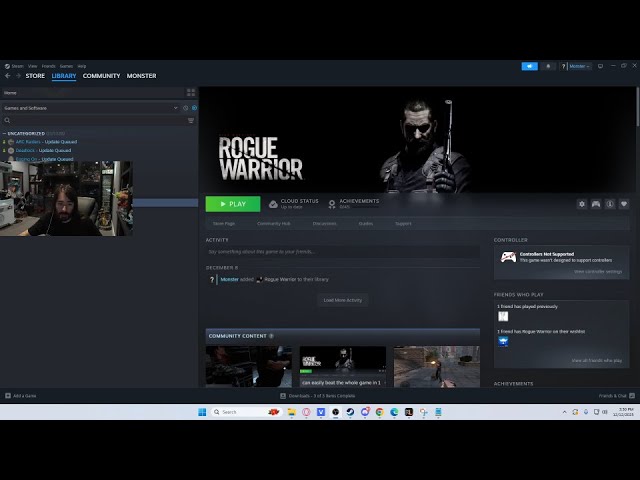Toggle the ready-to-play filter icon
This screenshot has width=640, height=480.
click(194, 108)
